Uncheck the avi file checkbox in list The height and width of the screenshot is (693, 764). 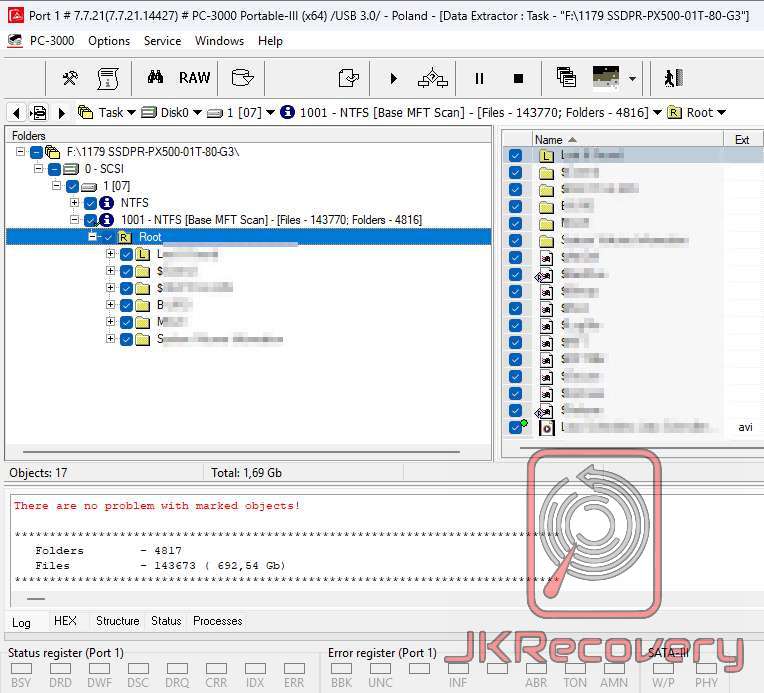point(515,427)
